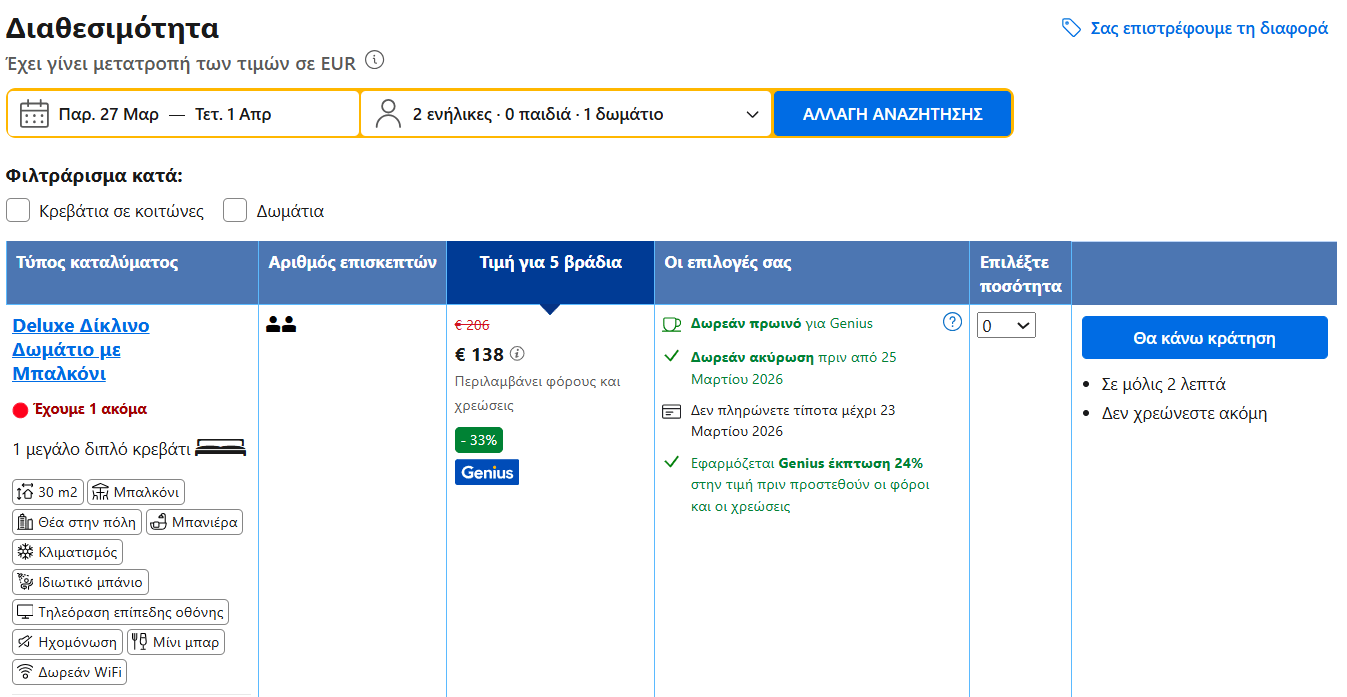Open 'Deluxe Δίκλινο Δωμάτιο με Μπαλκόνι' link
This screenshot has height=697, width=1347.
pos(81,350)
